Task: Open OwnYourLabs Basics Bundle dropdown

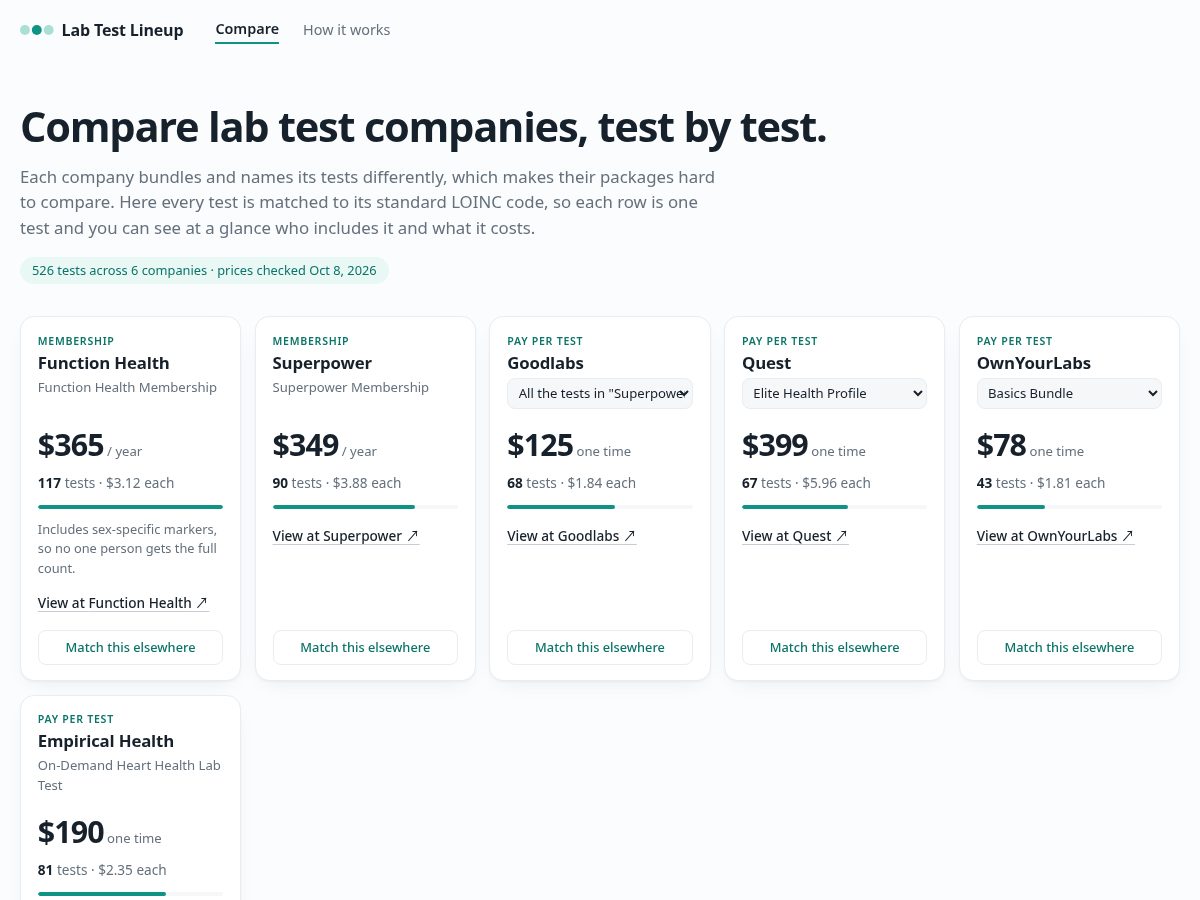Action: tap(1069, 393)
